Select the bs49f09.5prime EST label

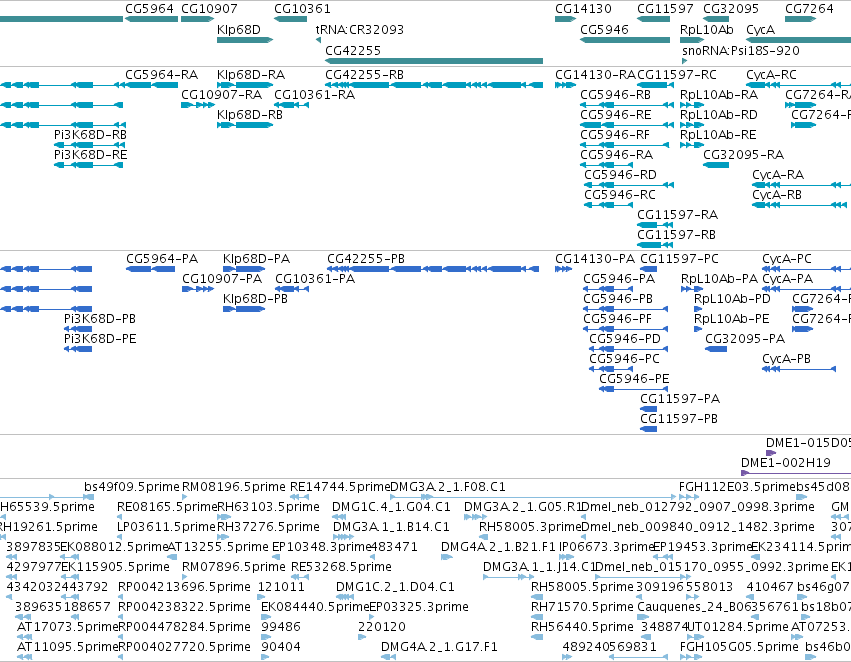(x=132, y=487)
